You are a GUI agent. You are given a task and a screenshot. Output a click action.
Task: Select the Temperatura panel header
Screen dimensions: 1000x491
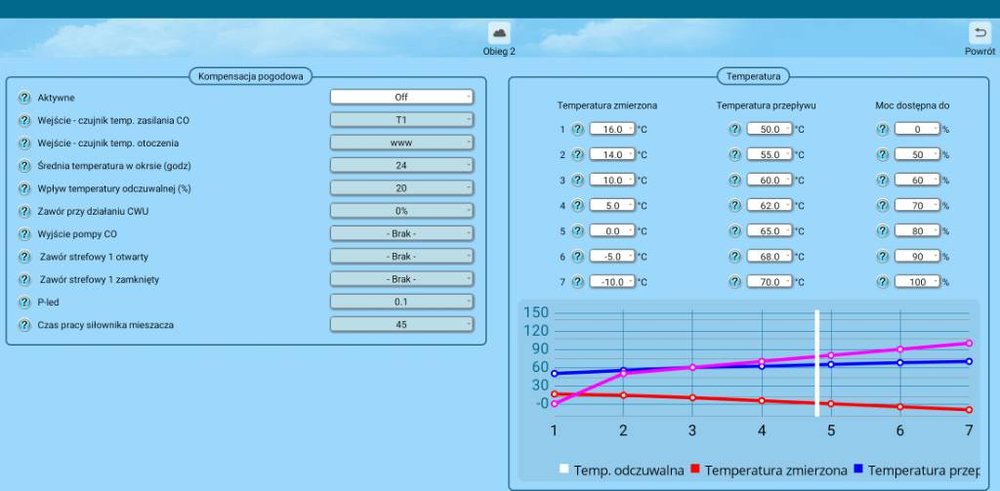[754, 75]
